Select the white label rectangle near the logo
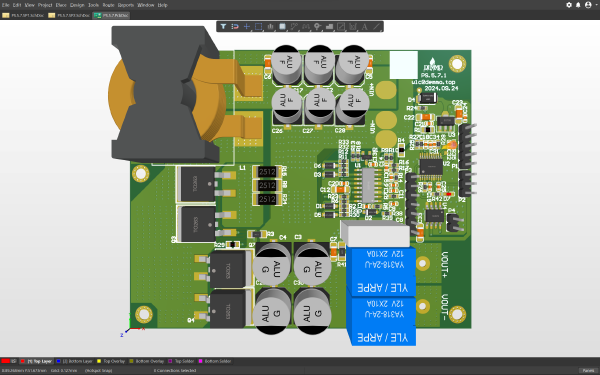 tap(404, 65)
